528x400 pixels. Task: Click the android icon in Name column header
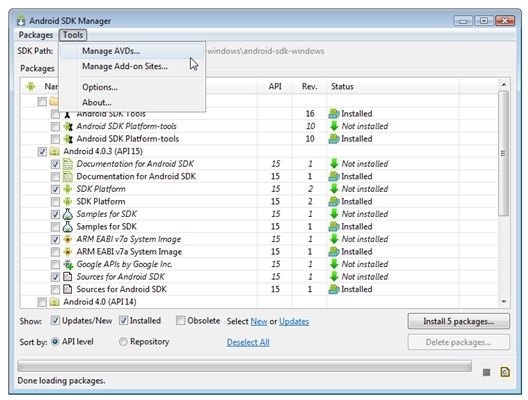(x=31, y=87)
